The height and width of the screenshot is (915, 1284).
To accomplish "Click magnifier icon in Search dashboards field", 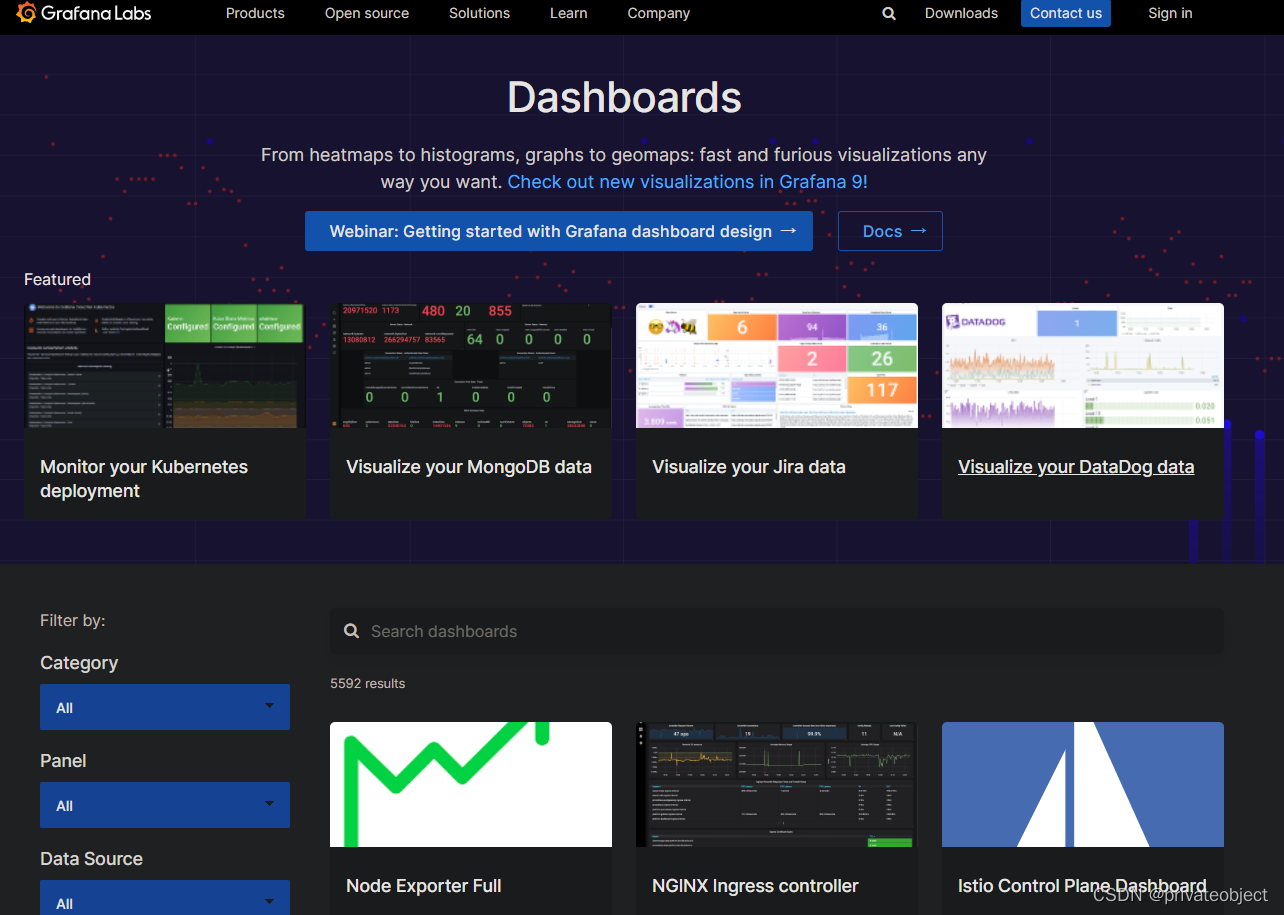I will click(x=351, y=631).
